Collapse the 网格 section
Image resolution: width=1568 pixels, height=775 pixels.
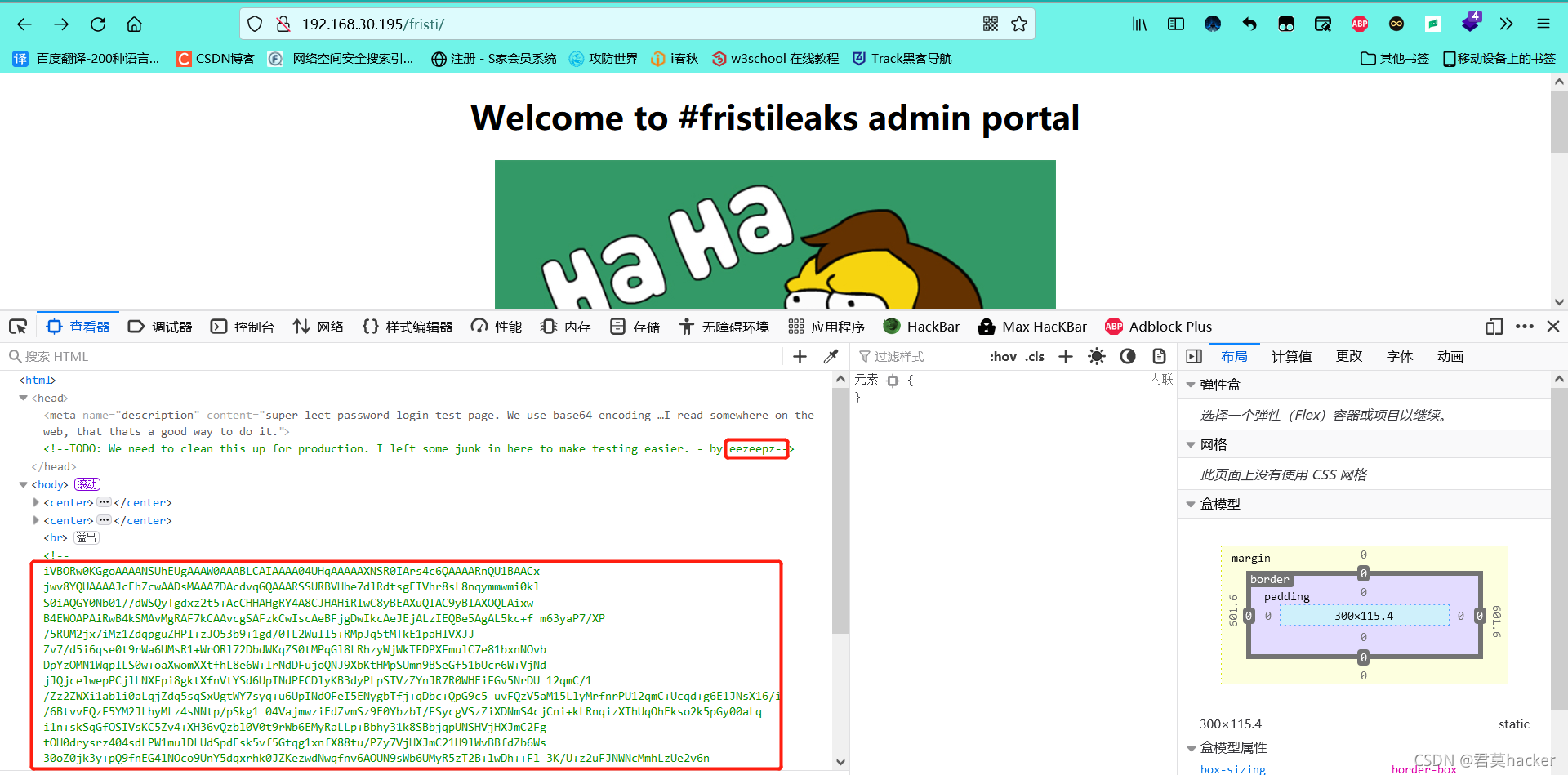[1191, 444]
